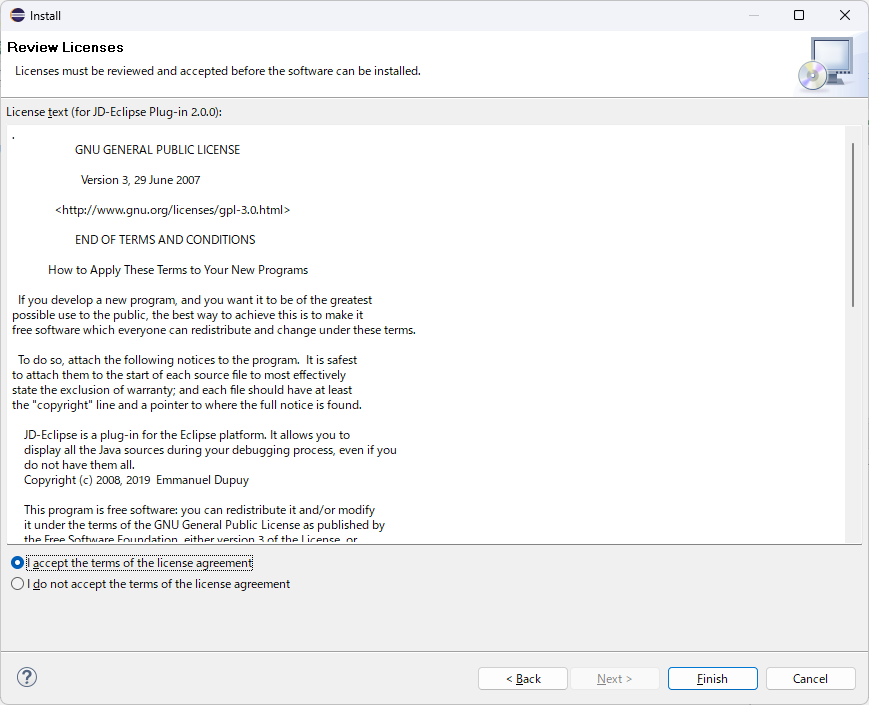Click the Eclipse logo in the title bar
The width and height of the screenshot is (869, 705).
coord(18,16)
